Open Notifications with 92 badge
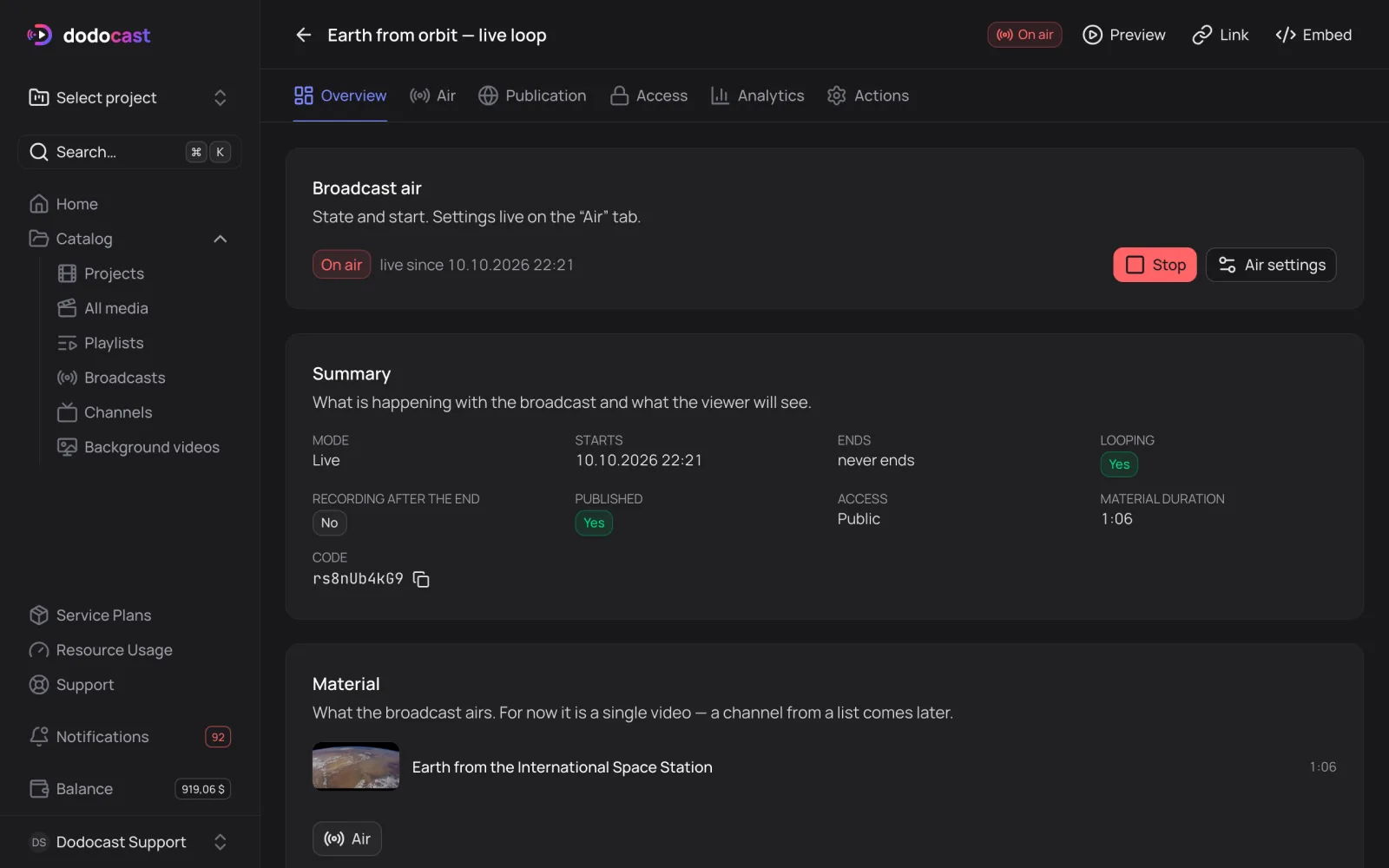 [x=129, y=737]
